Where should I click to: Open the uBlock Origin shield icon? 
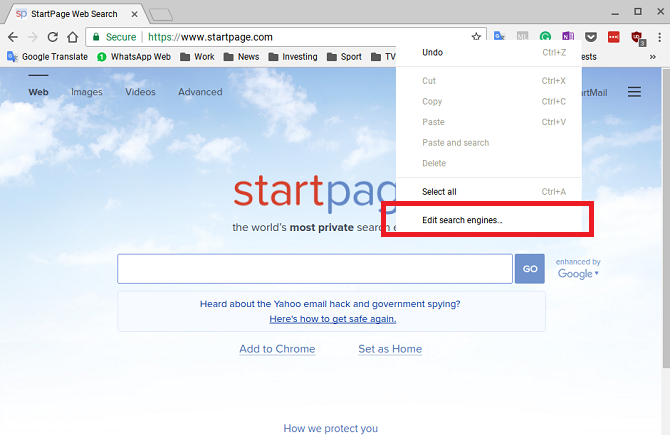(x=638, y=38)
